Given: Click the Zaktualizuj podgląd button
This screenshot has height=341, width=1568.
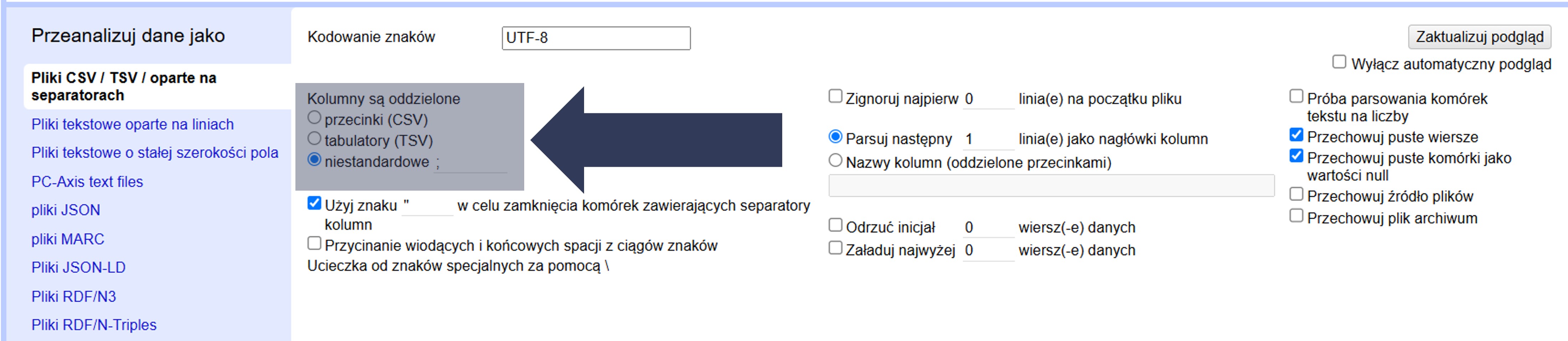Looking at the screenshot, I should click(x=1479, y=37).
